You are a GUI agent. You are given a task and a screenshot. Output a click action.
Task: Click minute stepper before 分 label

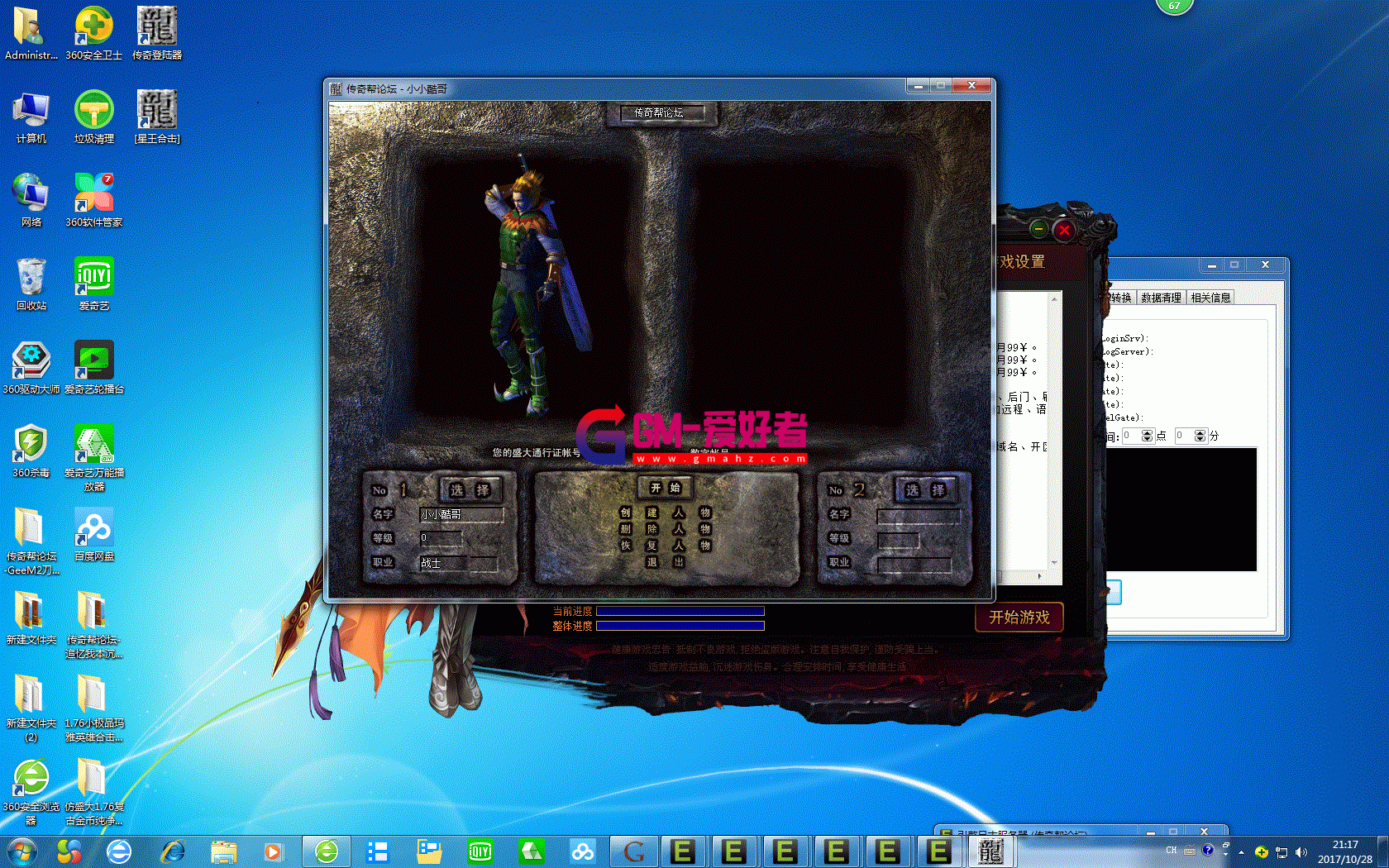[1200, 436]
